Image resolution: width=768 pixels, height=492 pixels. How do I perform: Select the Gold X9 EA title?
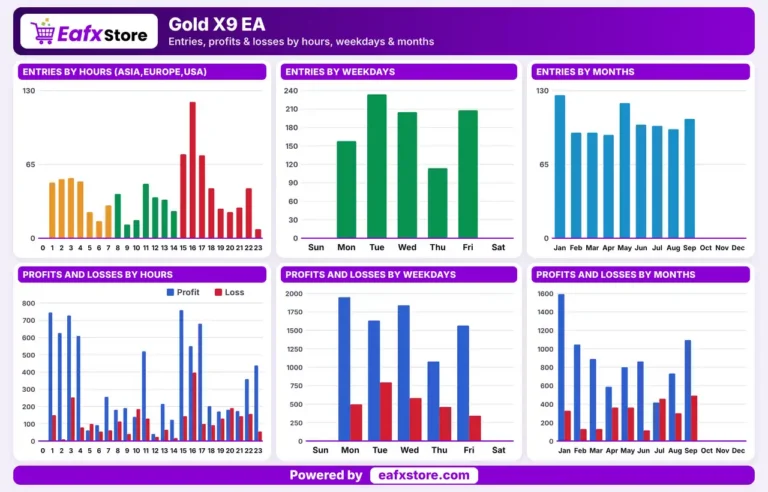point(216,24)
